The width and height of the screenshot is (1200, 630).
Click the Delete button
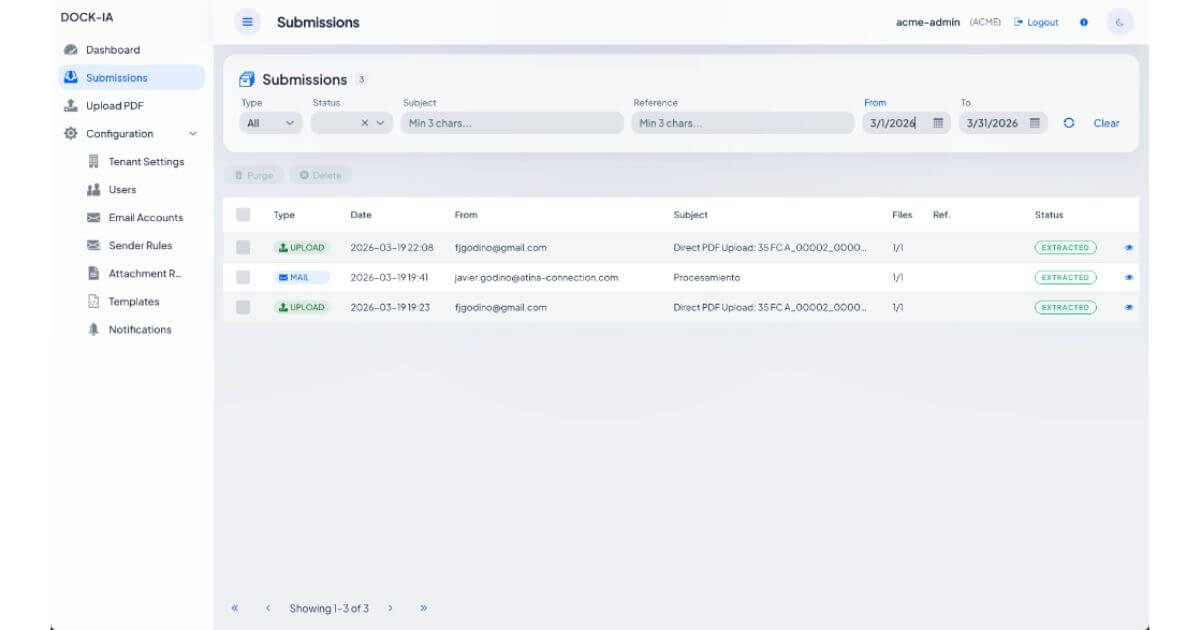321,175
